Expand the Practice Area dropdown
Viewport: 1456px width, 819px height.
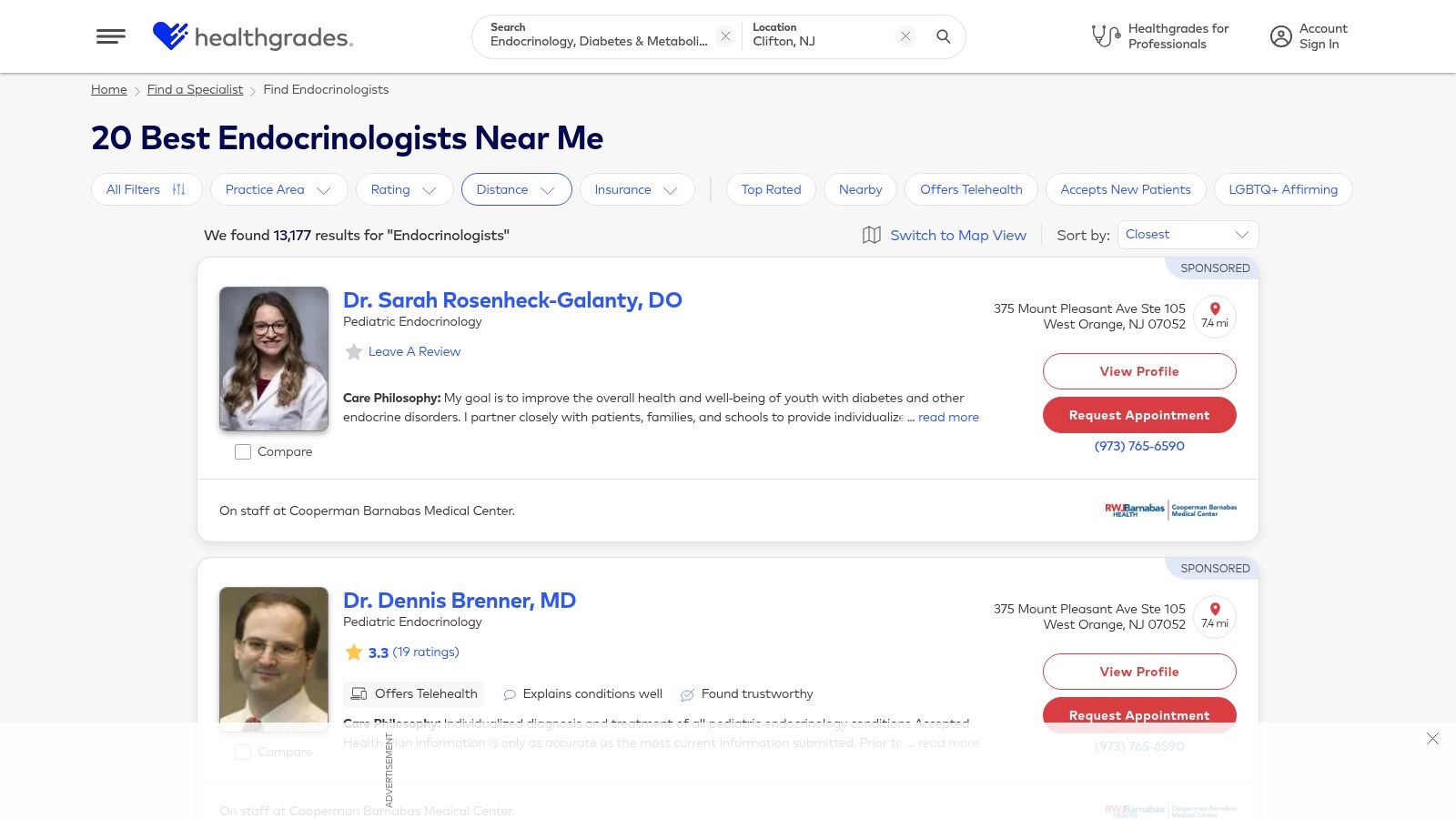tap(278, 189)
